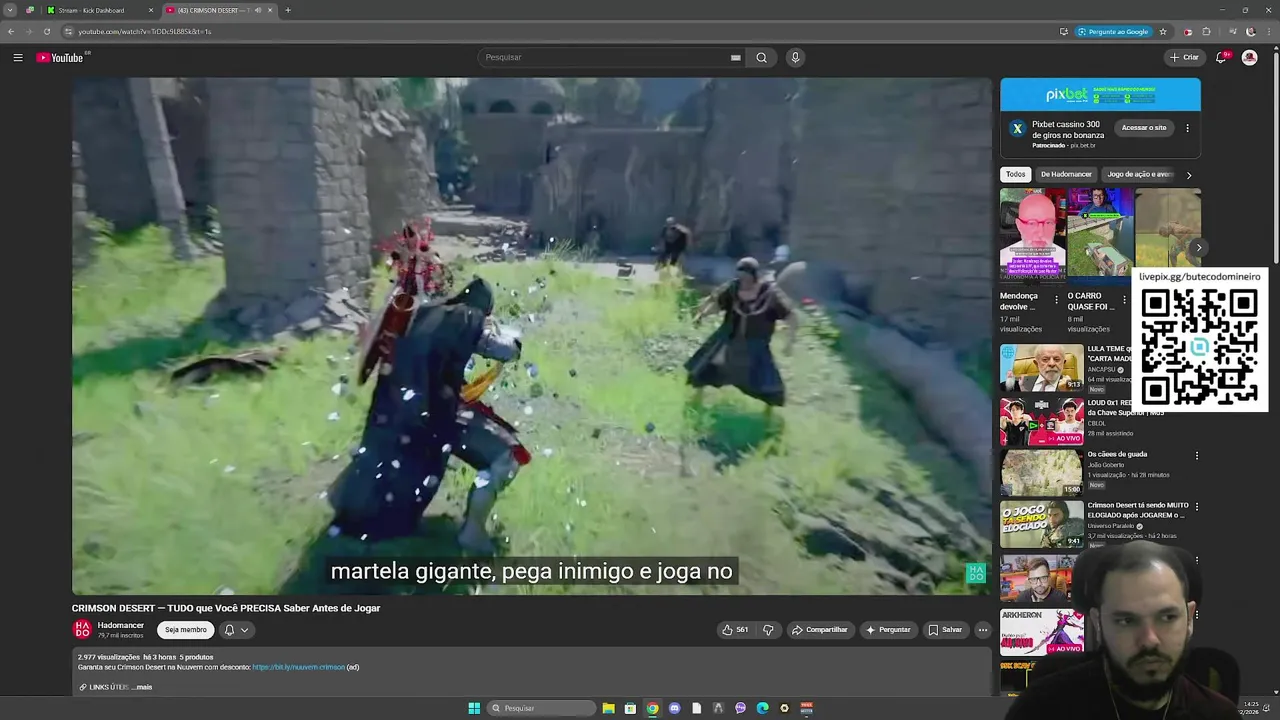Viewport: 1280px width, 720px height.
Task: Click the Compartilhar share button
Action: coord(819,630)
